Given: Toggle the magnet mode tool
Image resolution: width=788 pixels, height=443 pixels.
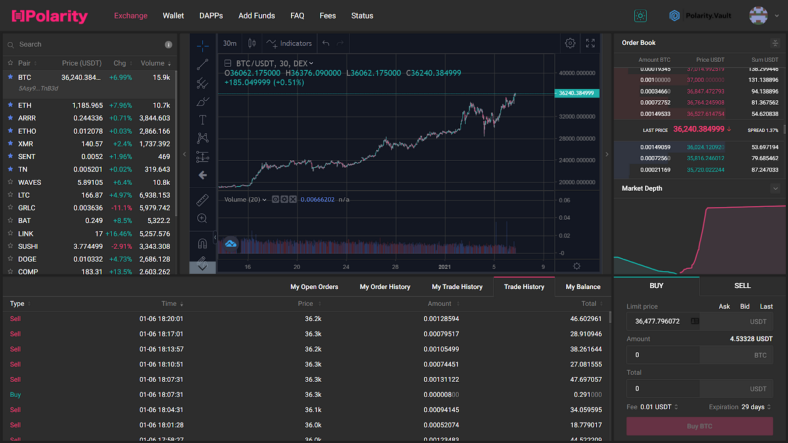Looking at the screenshot, I should [203, 244].
